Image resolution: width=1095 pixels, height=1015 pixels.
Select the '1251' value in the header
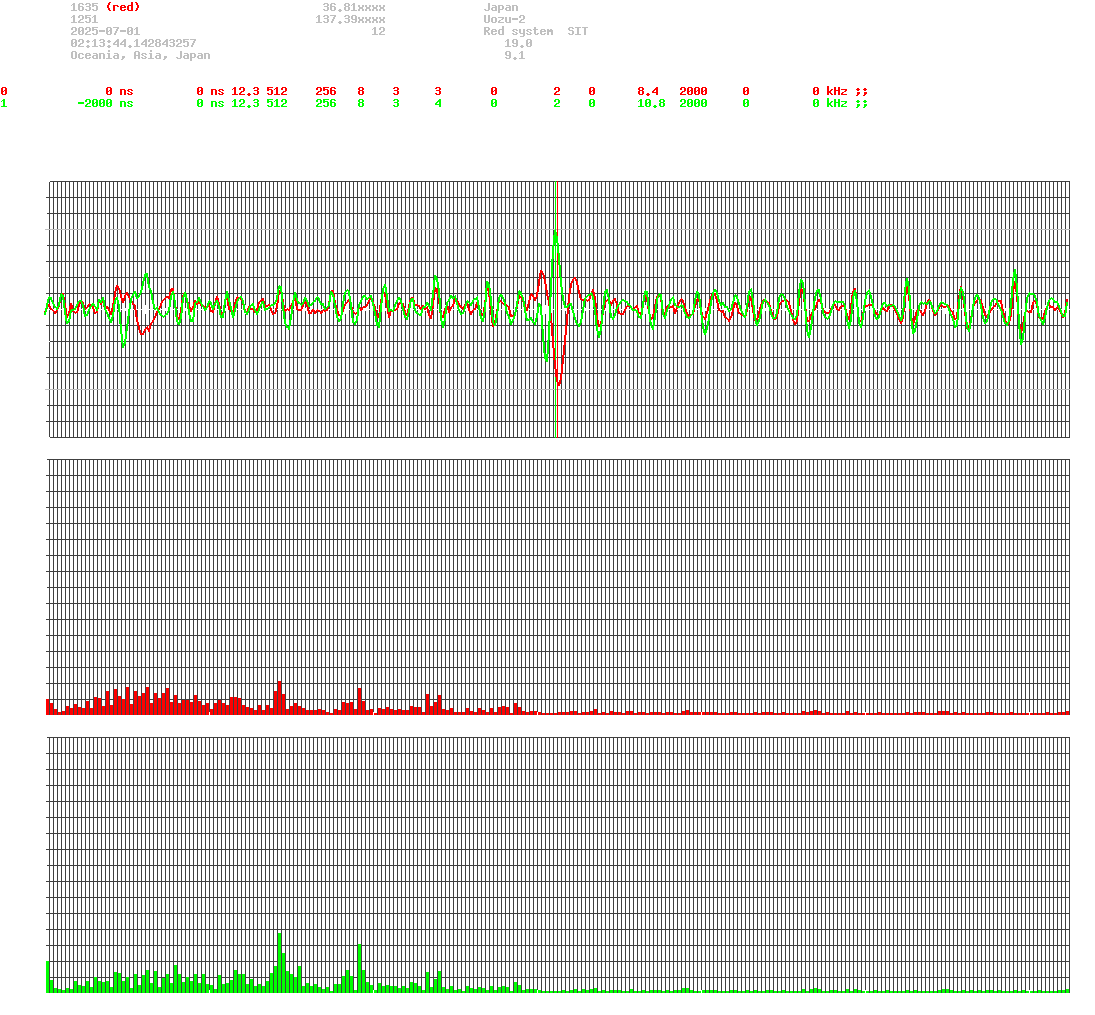pyautogui.click(x=84, y=19)
